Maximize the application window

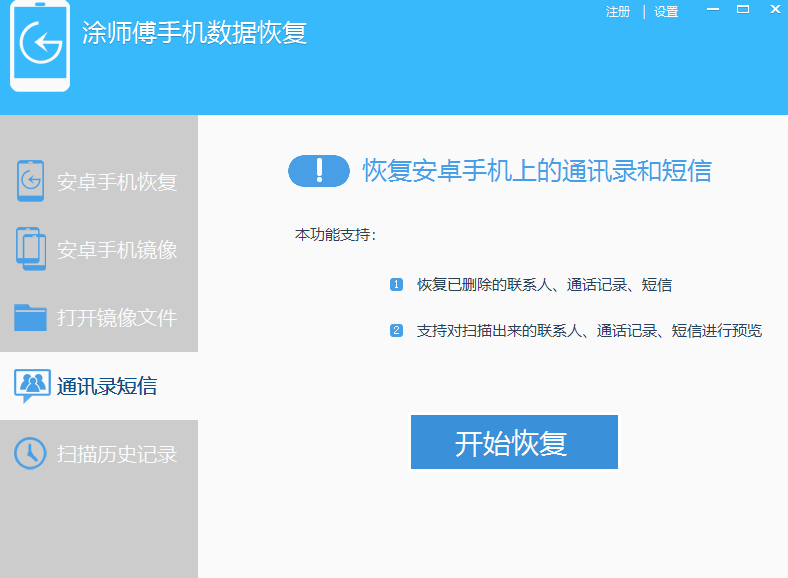point(742,10)
